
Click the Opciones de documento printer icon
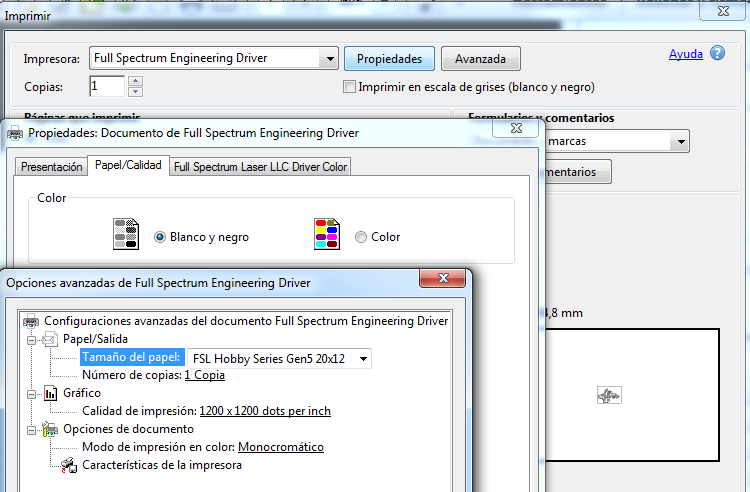[x=50, y=429]
